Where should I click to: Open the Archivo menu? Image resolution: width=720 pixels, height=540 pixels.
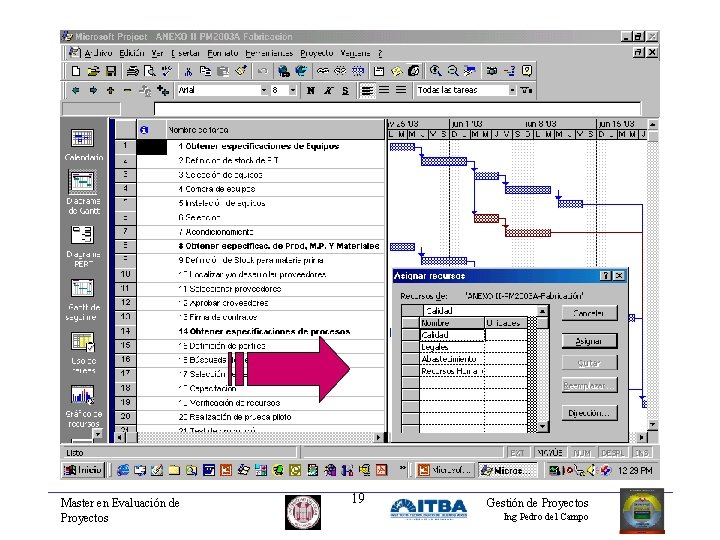coord(98,53)
